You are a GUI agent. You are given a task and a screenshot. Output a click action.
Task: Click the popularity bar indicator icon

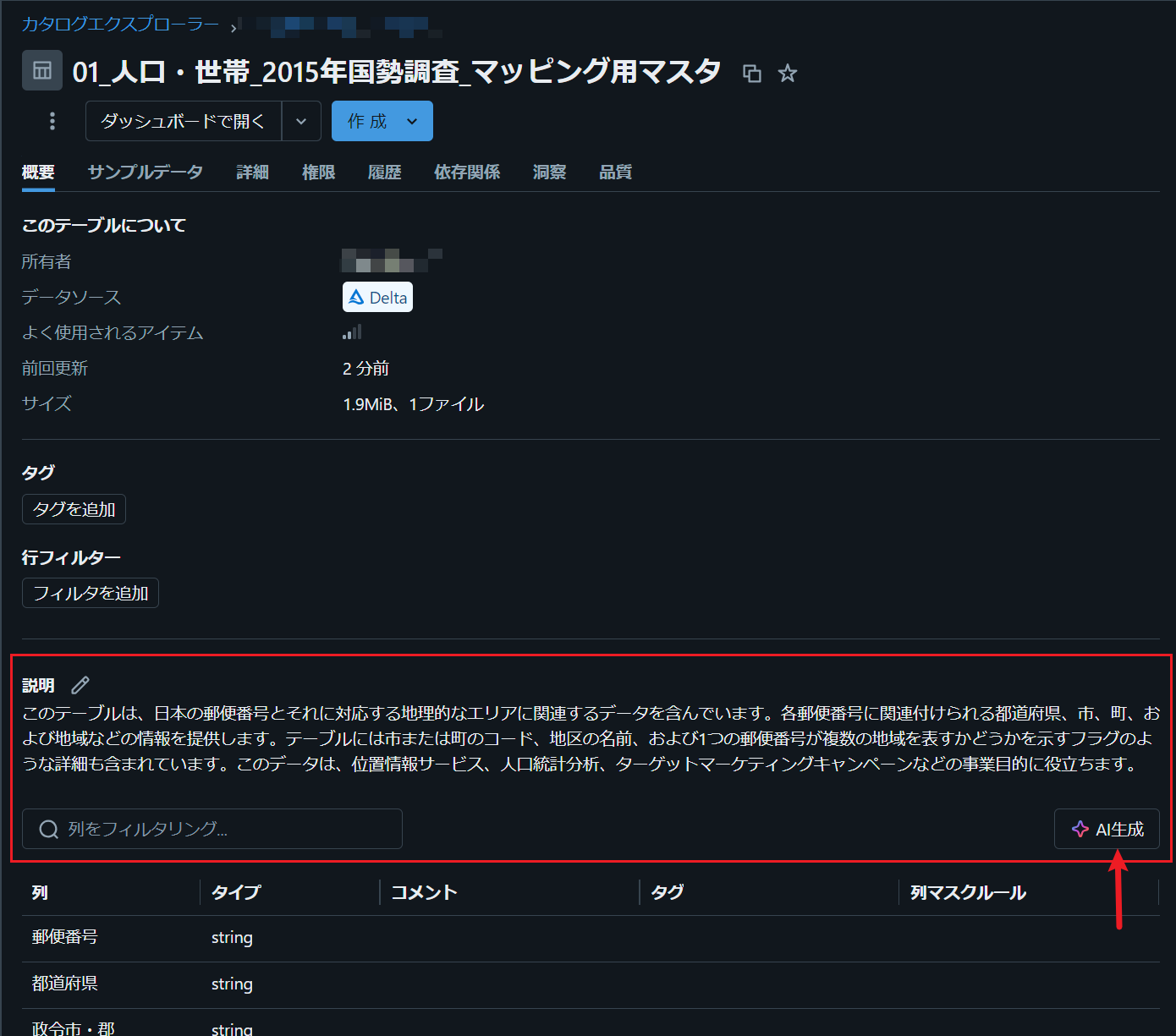[352, 332]
